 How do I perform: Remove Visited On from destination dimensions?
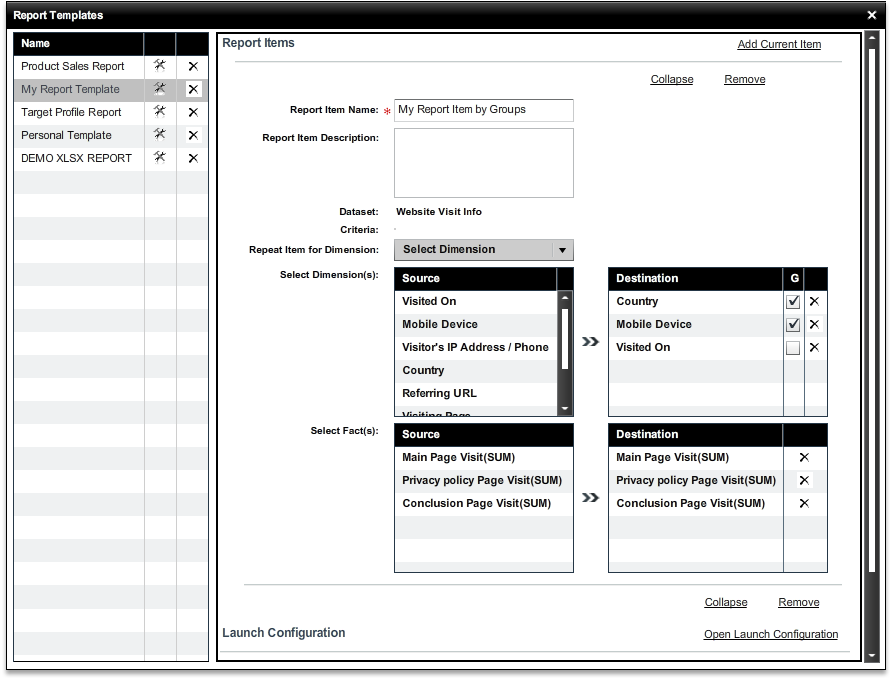pos(814,347)
